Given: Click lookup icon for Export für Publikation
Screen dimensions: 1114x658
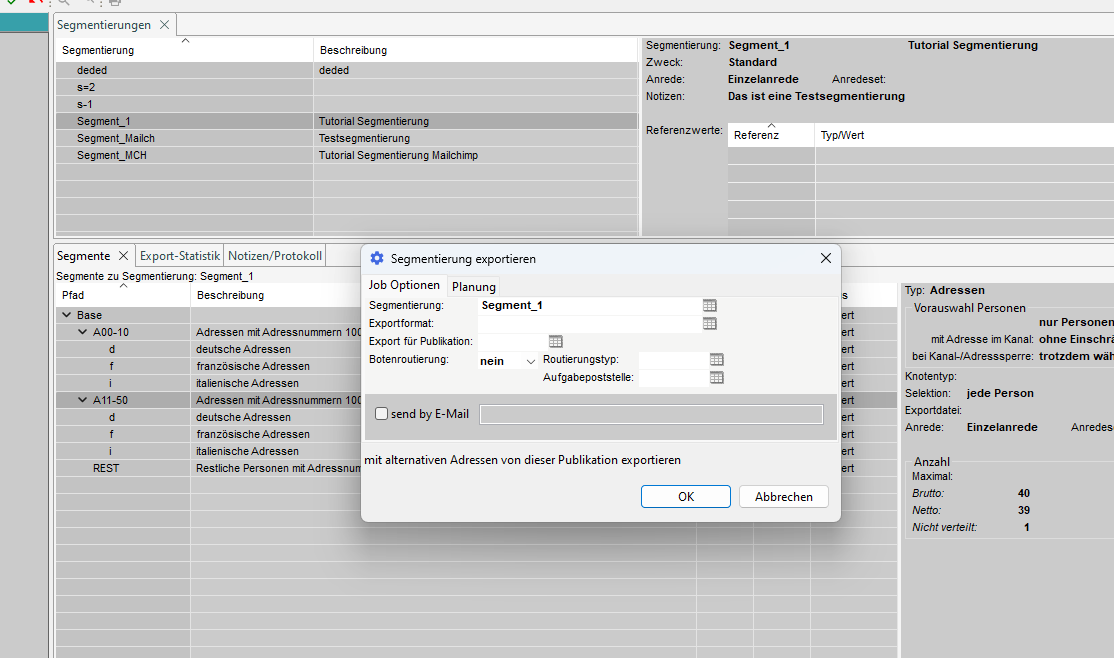Looking at the screenshot, I should coord(556,342).
